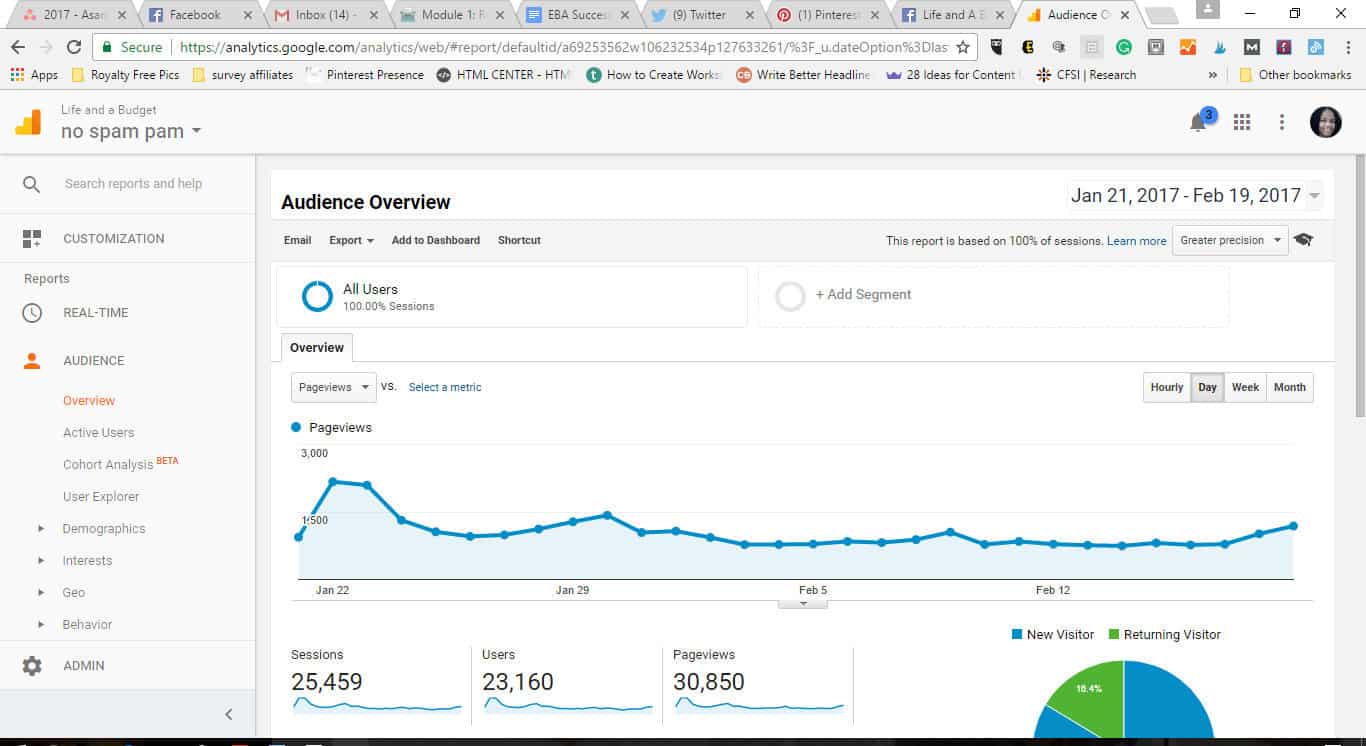Click the Customization dashboard icon

tap(32, 239)
